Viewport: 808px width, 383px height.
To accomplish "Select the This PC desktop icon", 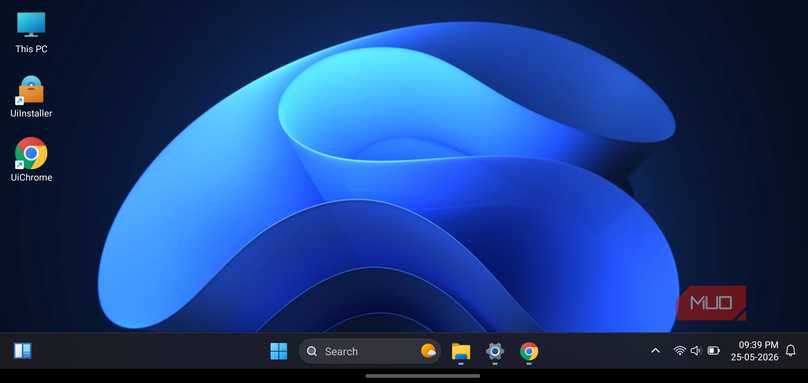I will click(x=31, y=32).
